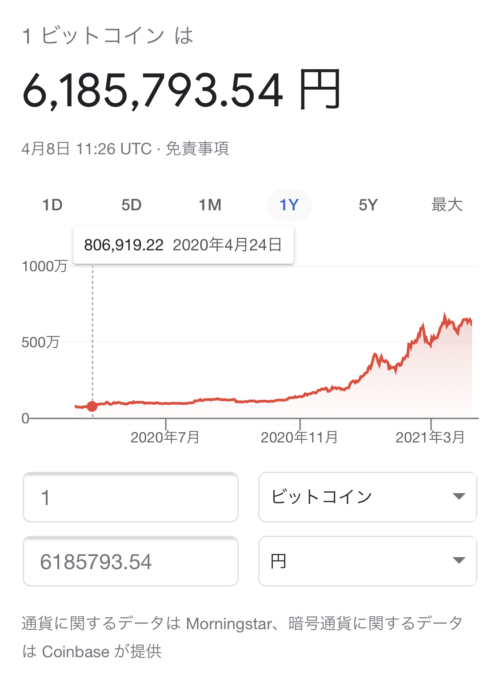Switch chart to 1M range

pyautogui.click(x=210, y=205)
